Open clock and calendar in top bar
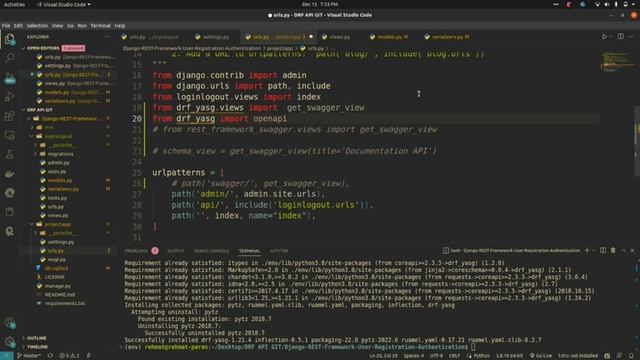This screenshot has width=640, height=360. coord(320,4)
